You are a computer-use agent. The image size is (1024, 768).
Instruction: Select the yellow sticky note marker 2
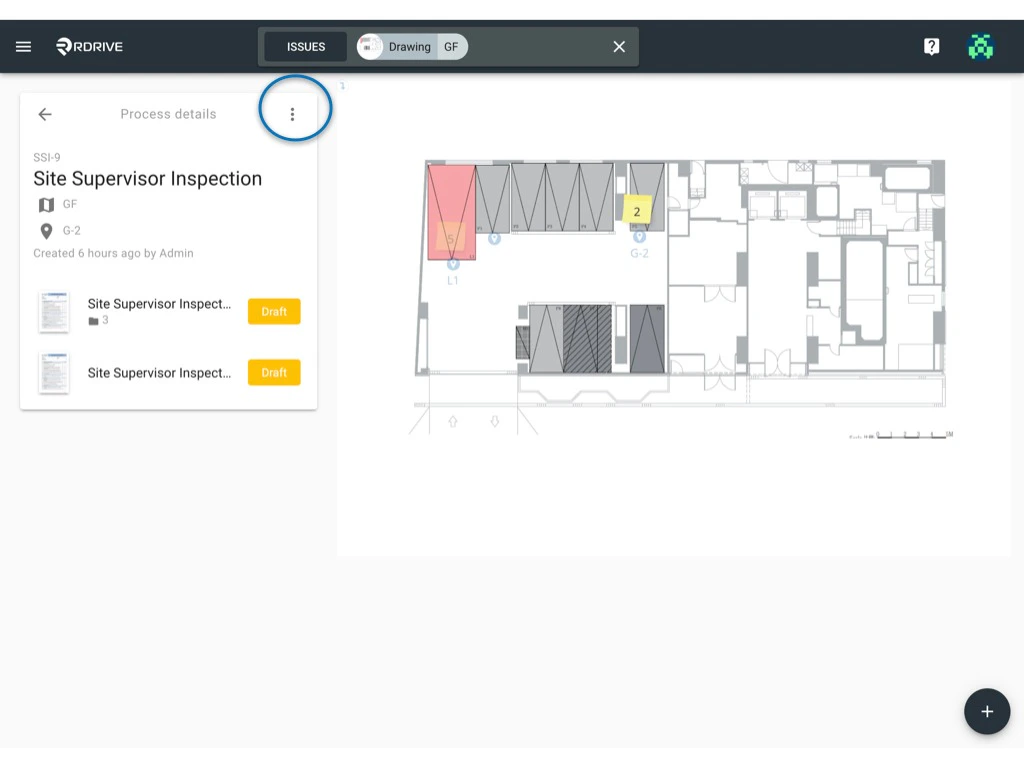[637, 210]
